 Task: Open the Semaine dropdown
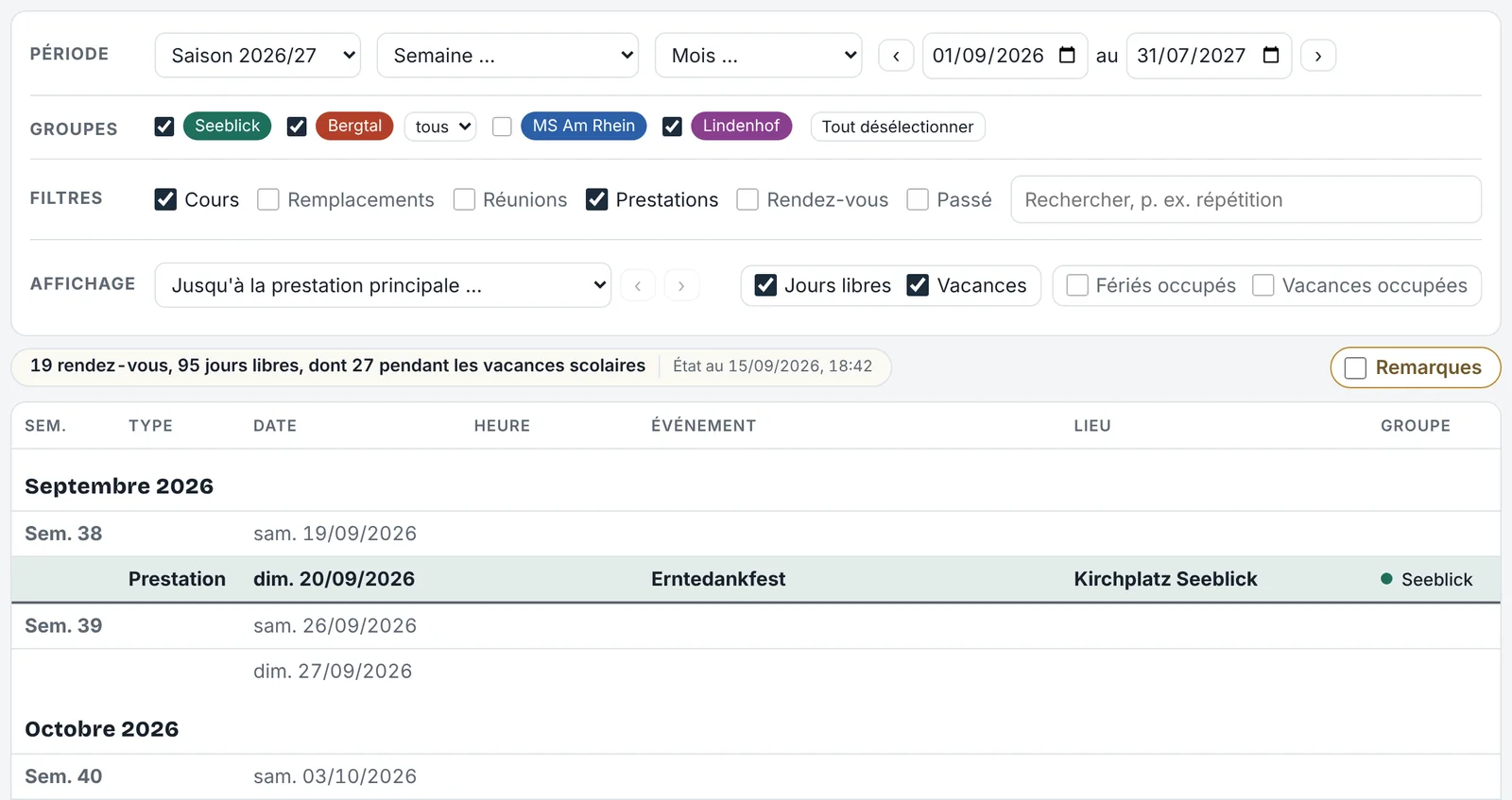(x=507, y=55)
